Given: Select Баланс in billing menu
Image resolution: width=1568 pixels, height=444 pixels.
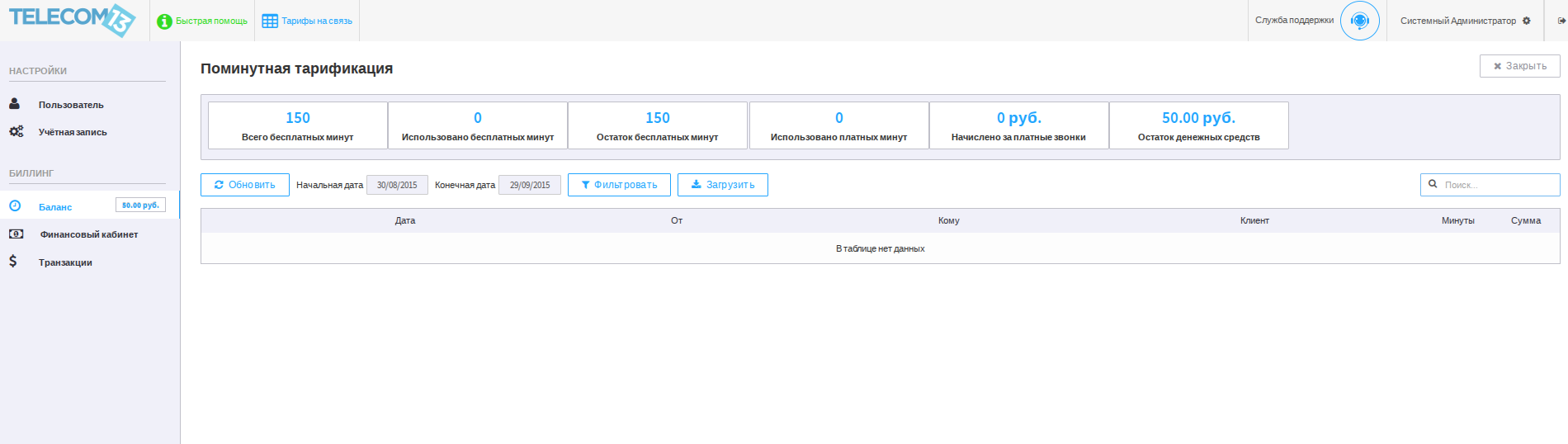Looking at the screenshot, I should pos(55,207).
